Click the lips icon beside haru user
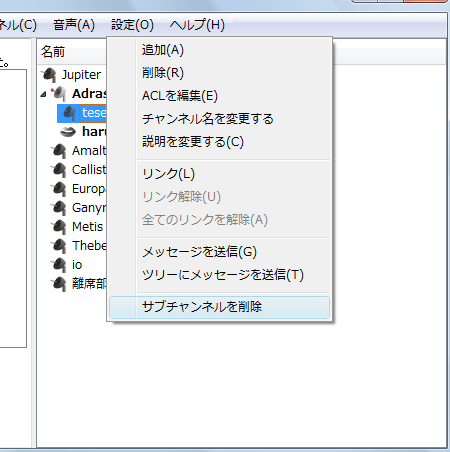 [68, 132]
